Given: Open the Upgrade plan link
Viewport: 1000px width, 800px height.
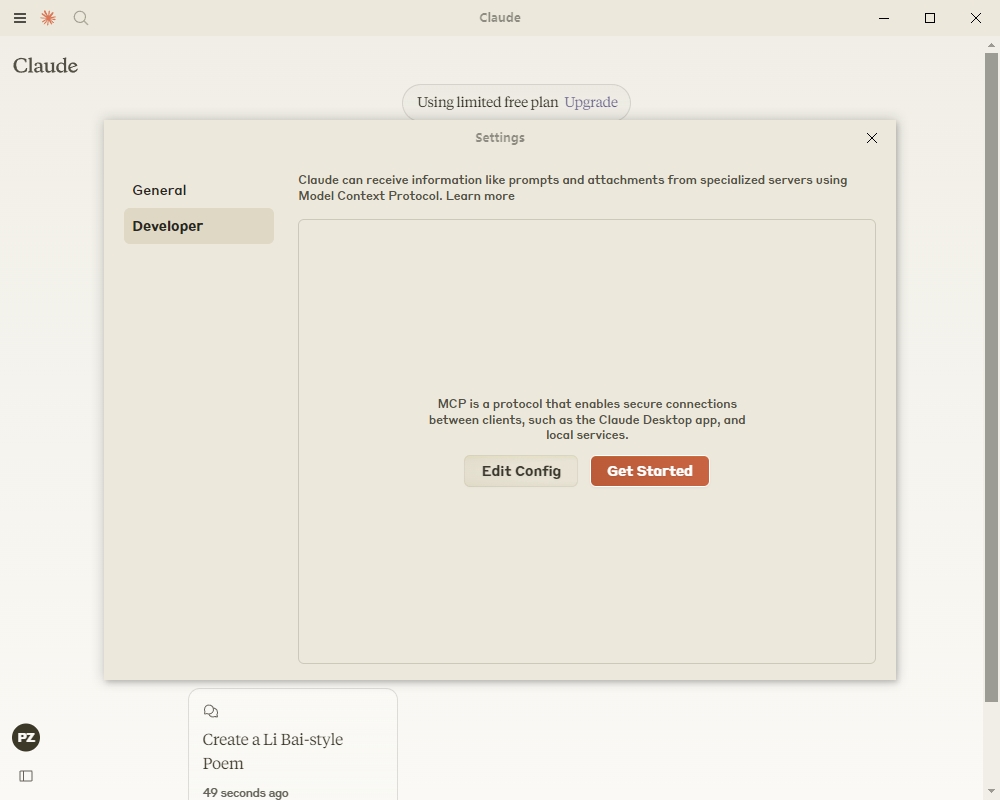Looking at the screenshot, I should [591, 102].
